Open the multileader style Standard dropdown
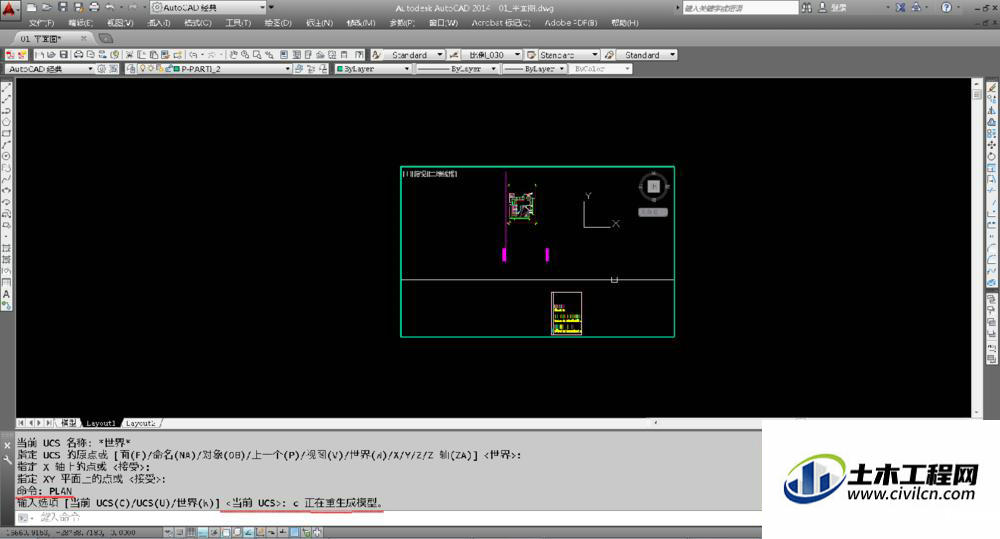 pyautogui.click(x=647, y=55)
